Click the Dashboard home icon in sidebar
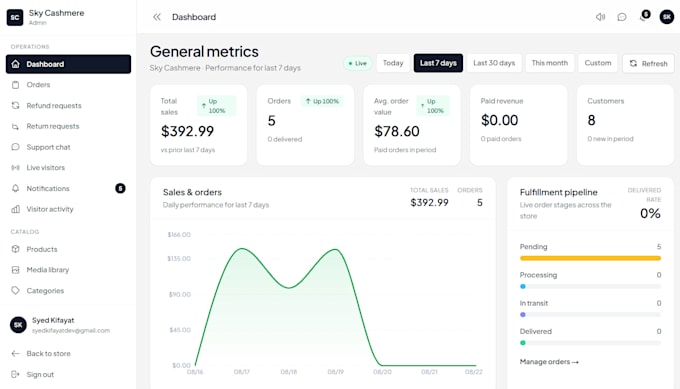 (x=16, y=64)
